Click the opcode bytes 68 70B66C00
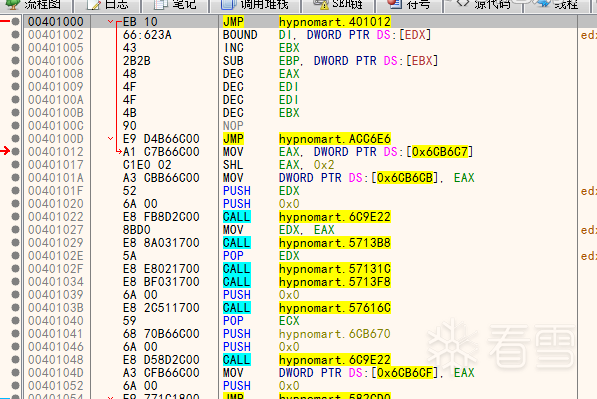597x399 pixels. 161,334
